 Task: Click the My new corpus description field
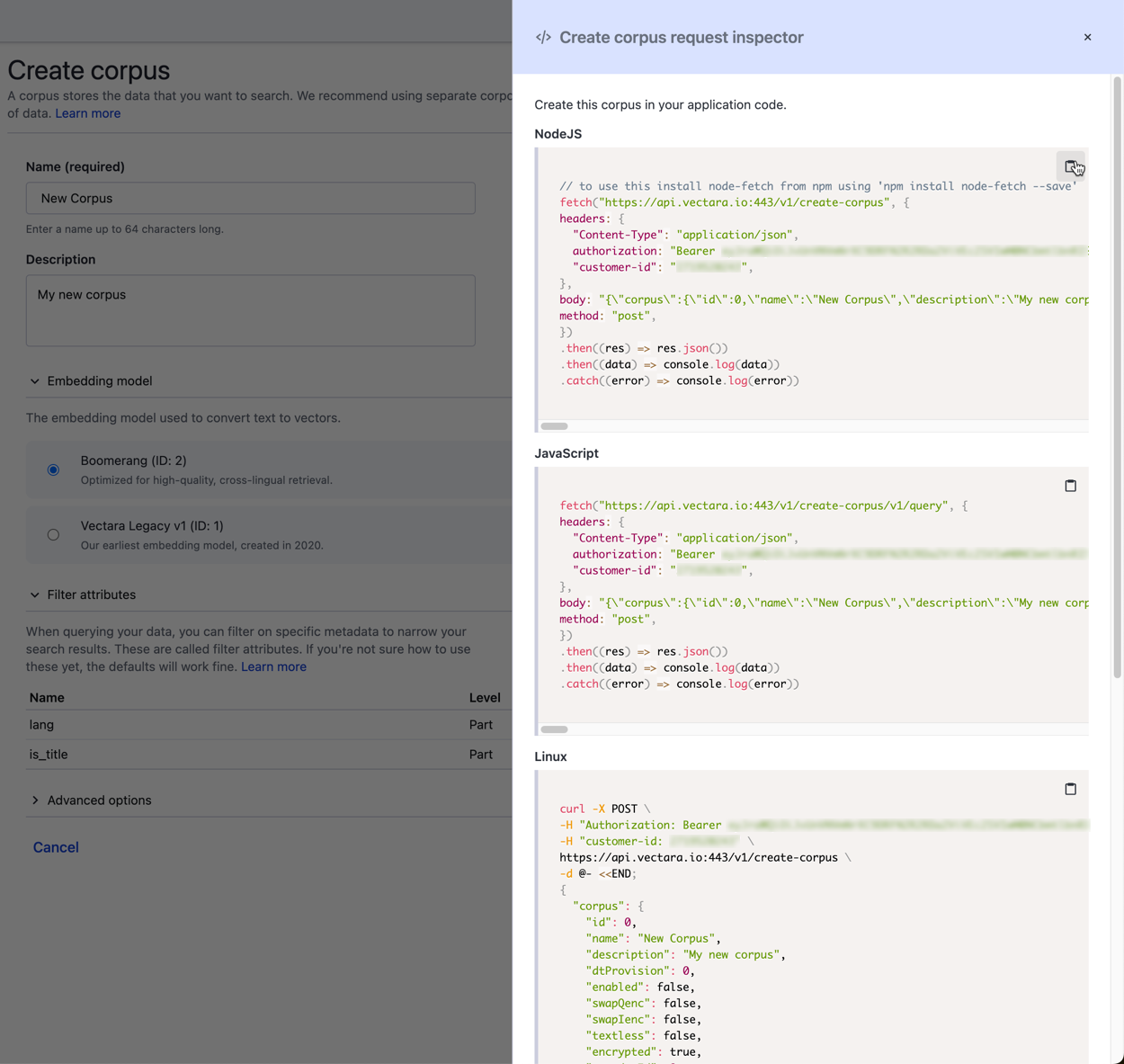[251, 310]
